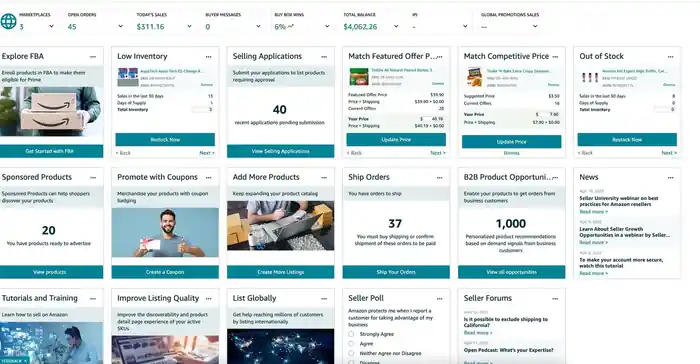Open the Match Featured Offer card options menu
The image size is (700, 364).
440,57
